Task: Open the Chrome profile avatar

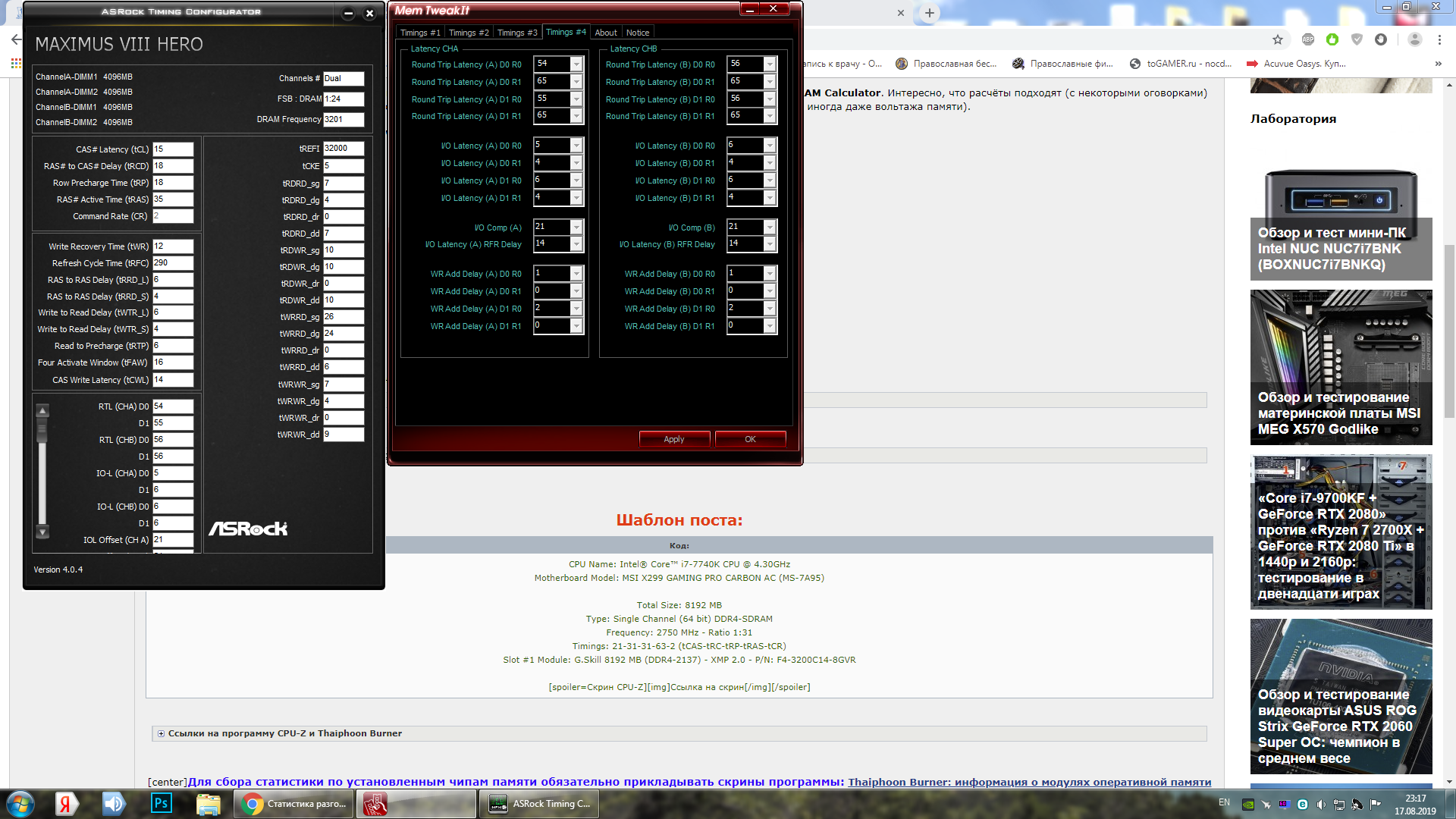Action: [x=1414, y=39]
